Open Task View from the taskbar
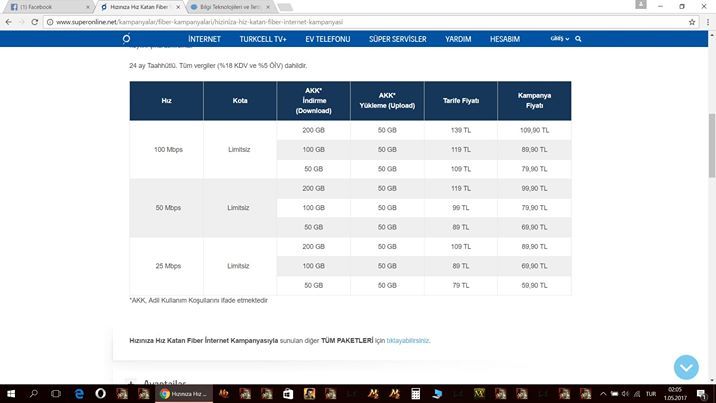The image size is (716, 403). point(56,393)
